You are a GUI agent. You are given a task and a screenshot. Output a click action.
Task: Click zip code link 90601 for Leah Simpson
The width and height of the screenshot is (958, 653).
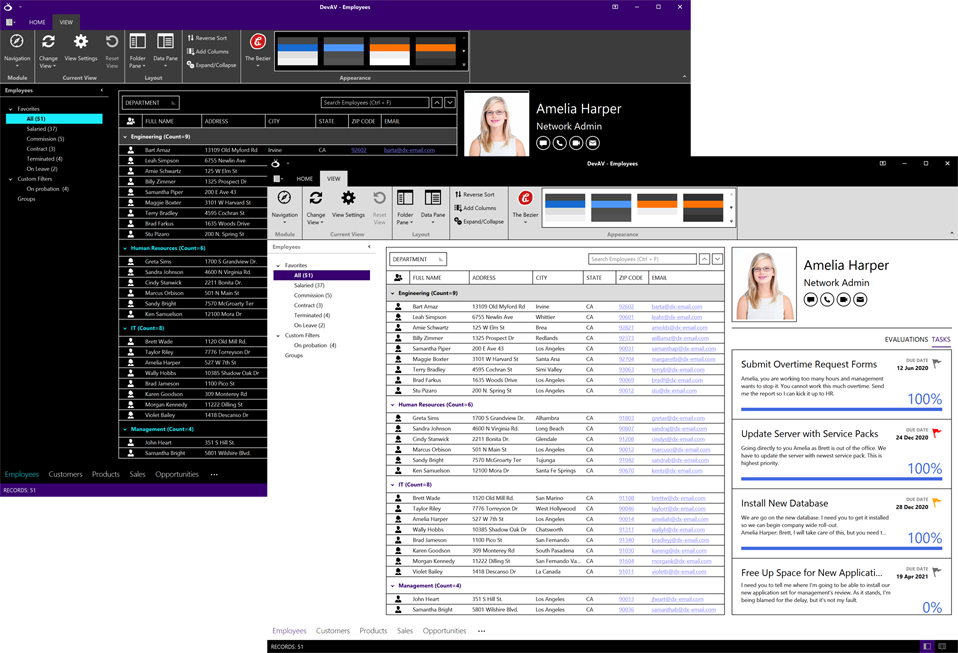click(626, 317)
